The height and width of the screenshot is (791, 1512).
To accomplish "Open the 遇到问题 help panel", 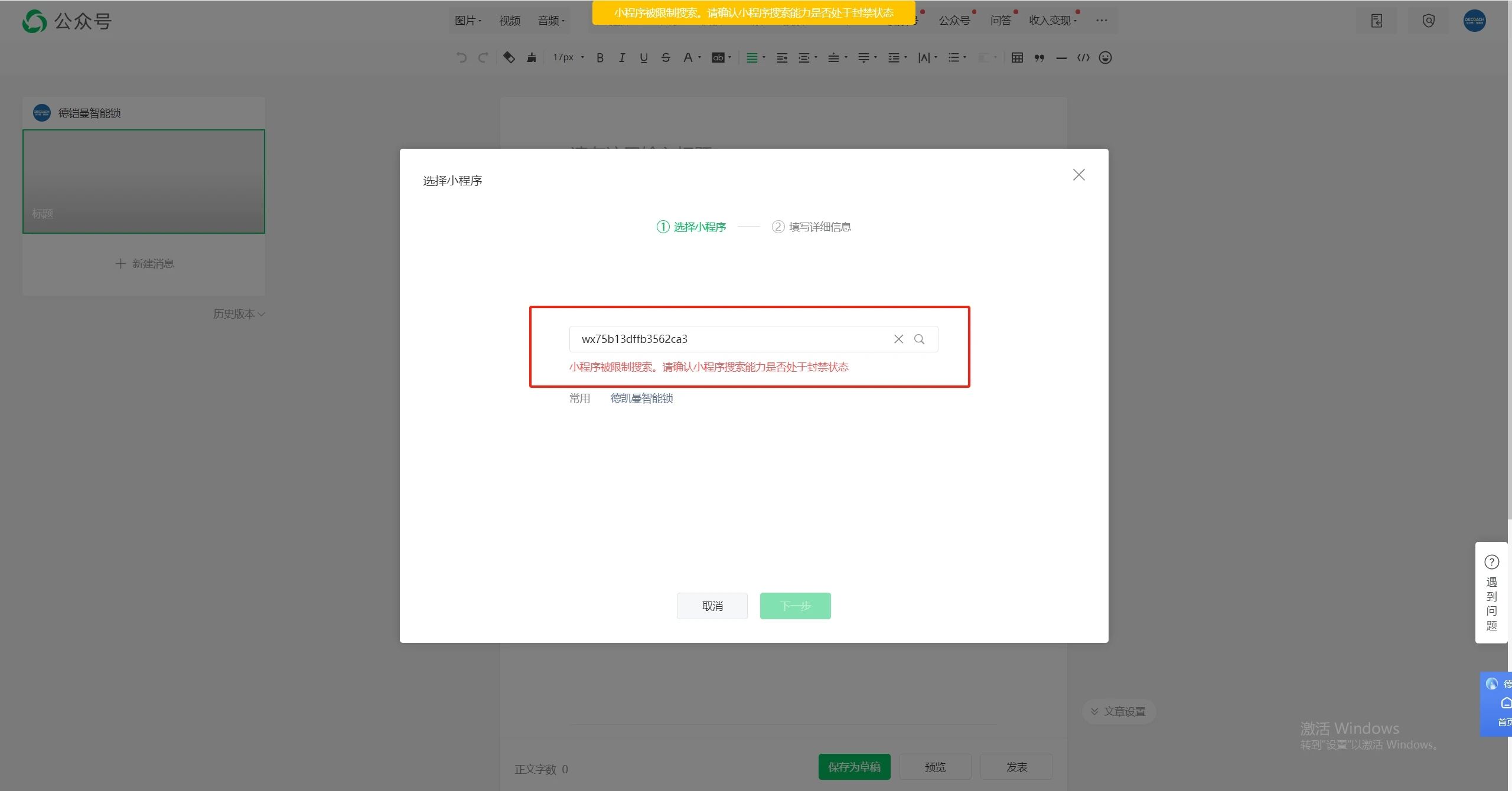I will 1491,593.
